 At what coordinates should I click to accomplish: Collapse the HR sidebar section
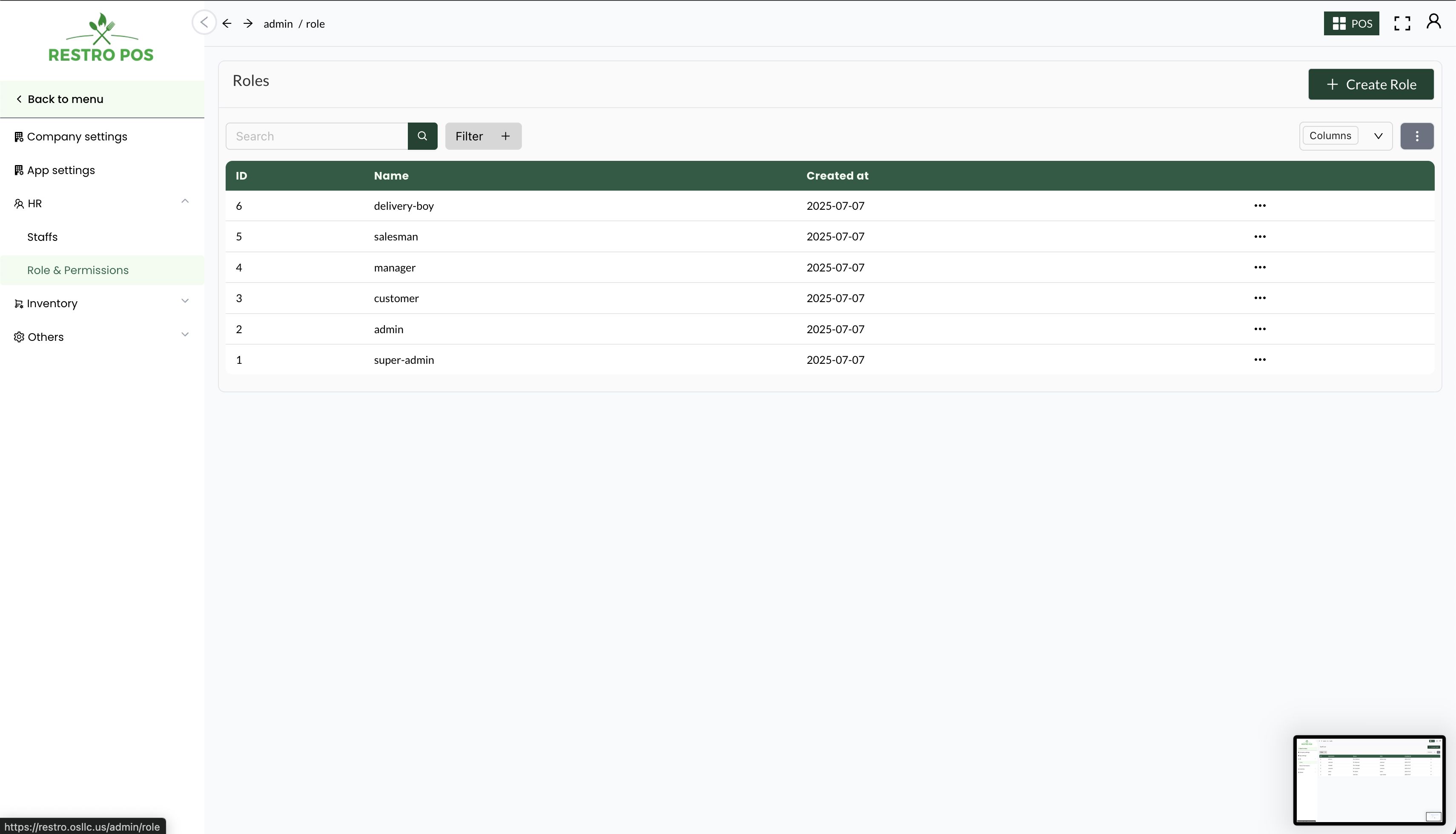click(x=184, y=202)
